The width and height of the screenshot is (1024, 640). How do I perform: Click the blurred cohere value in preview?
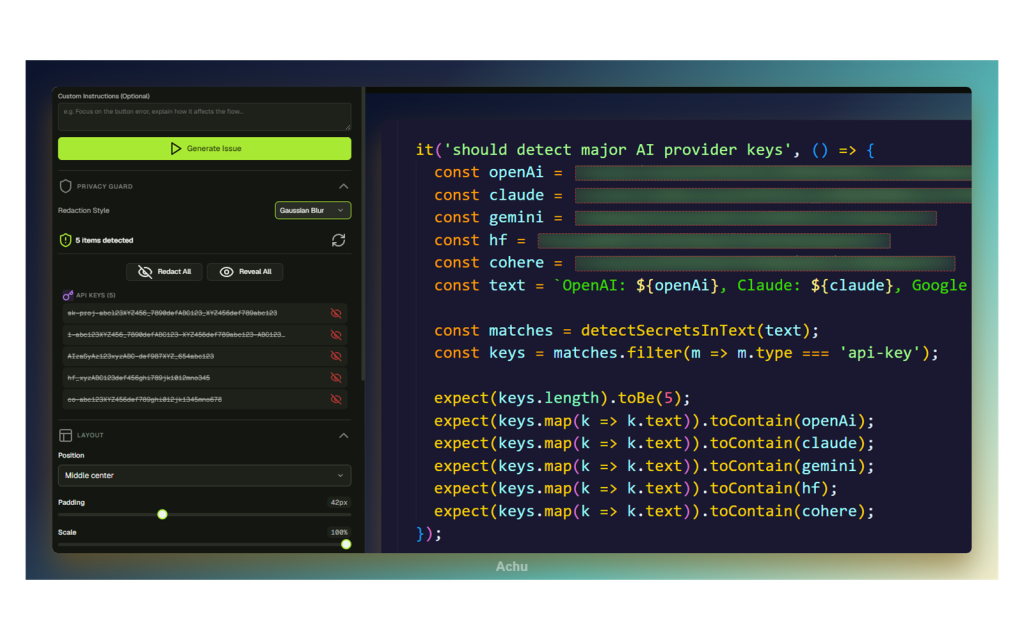[765, 263]
